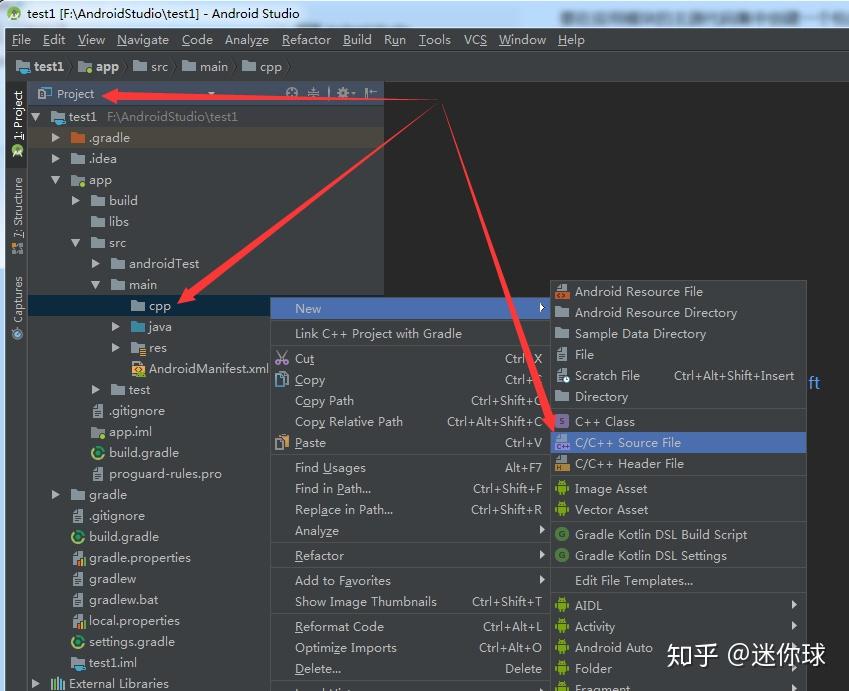Open the Project panel settings gear

(345, 93)
